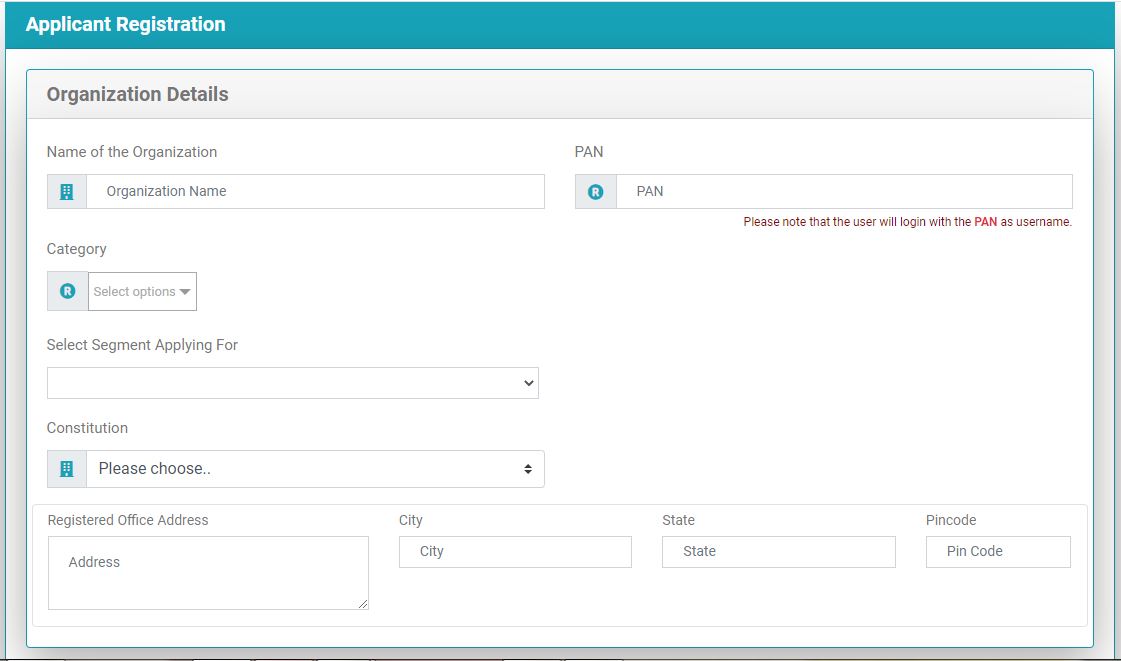Click the Address textarea resize handle
This screenshot has height=661, width=1121.
tap(363, 604)
